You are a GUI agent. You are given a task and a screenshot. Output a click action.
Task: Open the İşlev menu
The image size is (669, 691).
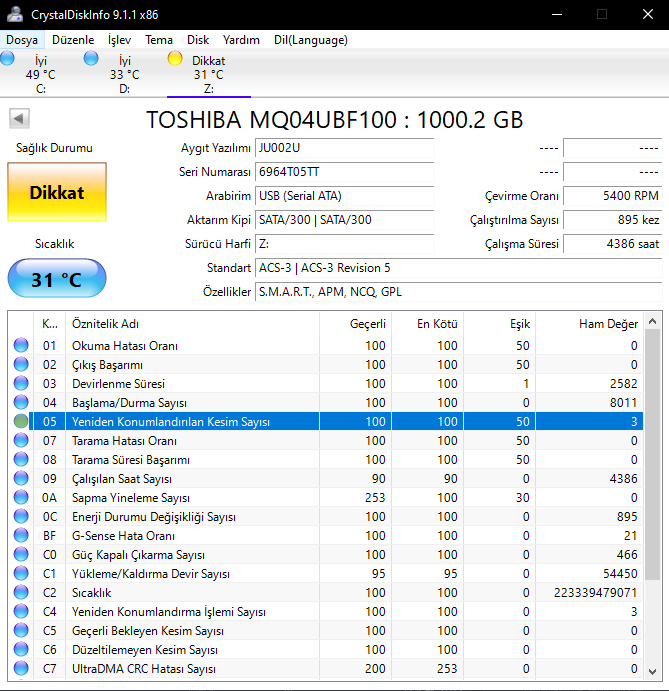point(119,40)
